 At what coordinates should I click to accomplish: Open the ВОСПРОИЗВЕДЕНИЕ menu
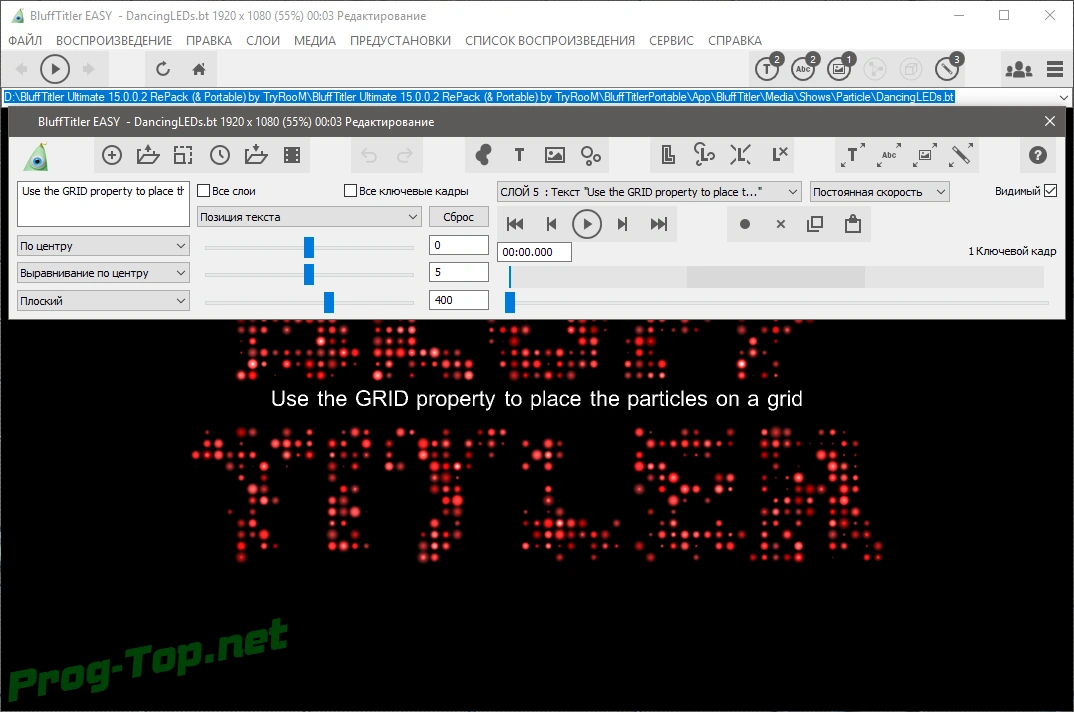pyautogui.click(x=114, y=40)
